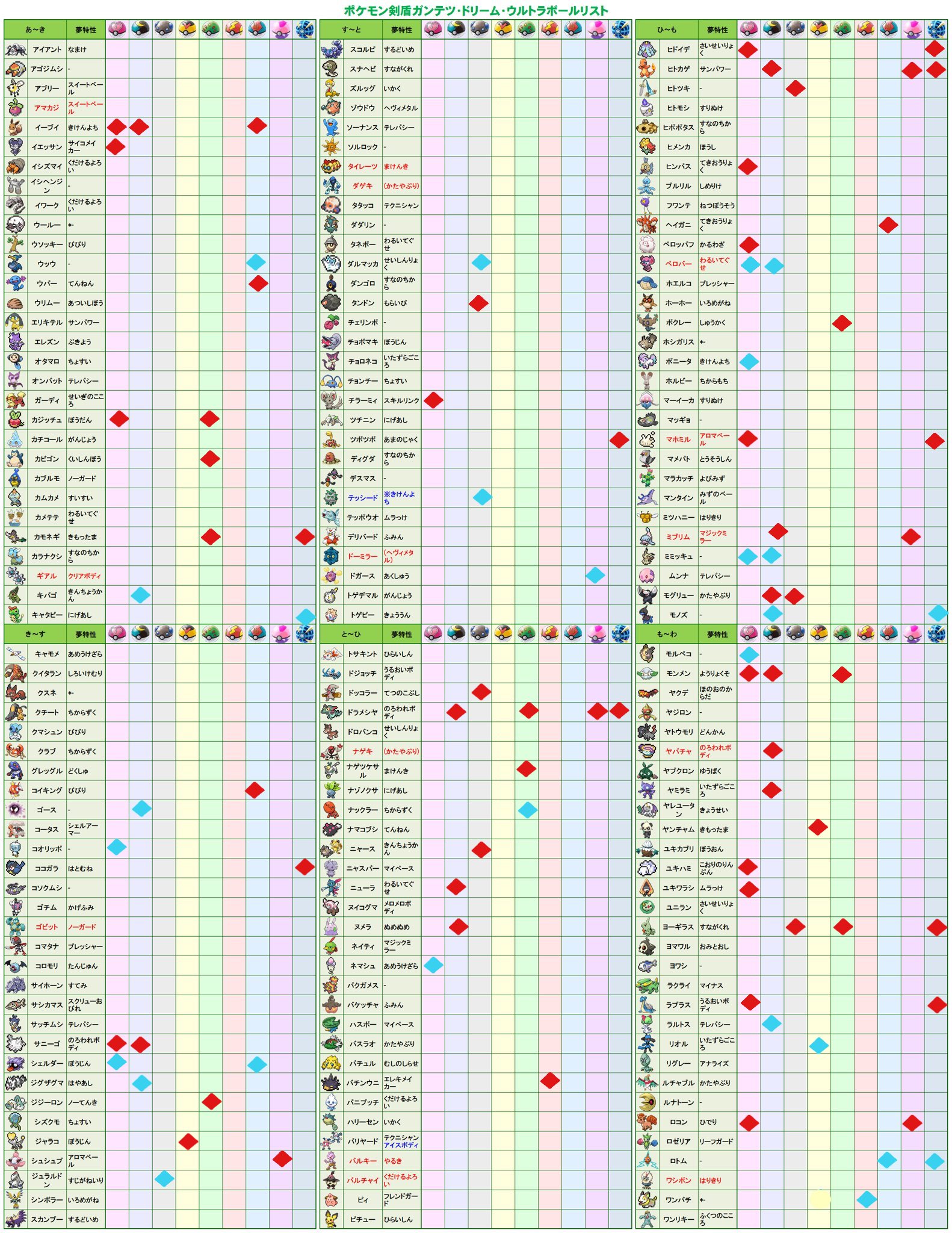Click the ability きけんよち in the イーブイ row
The height and width of the screenshot is (1233, 952).
[83, 128]
